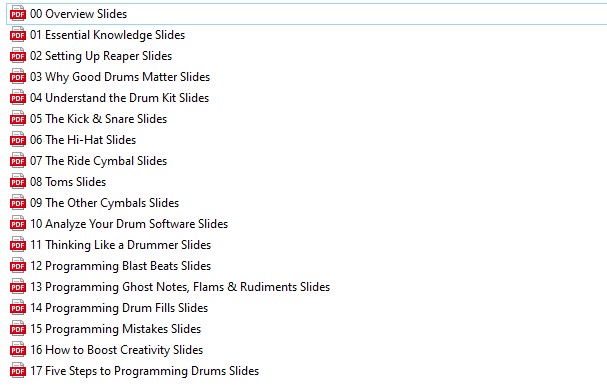Select file name '01 Essential Knowledge Slides'
This screenshot has width=607, height=389.
pos(108,35)
